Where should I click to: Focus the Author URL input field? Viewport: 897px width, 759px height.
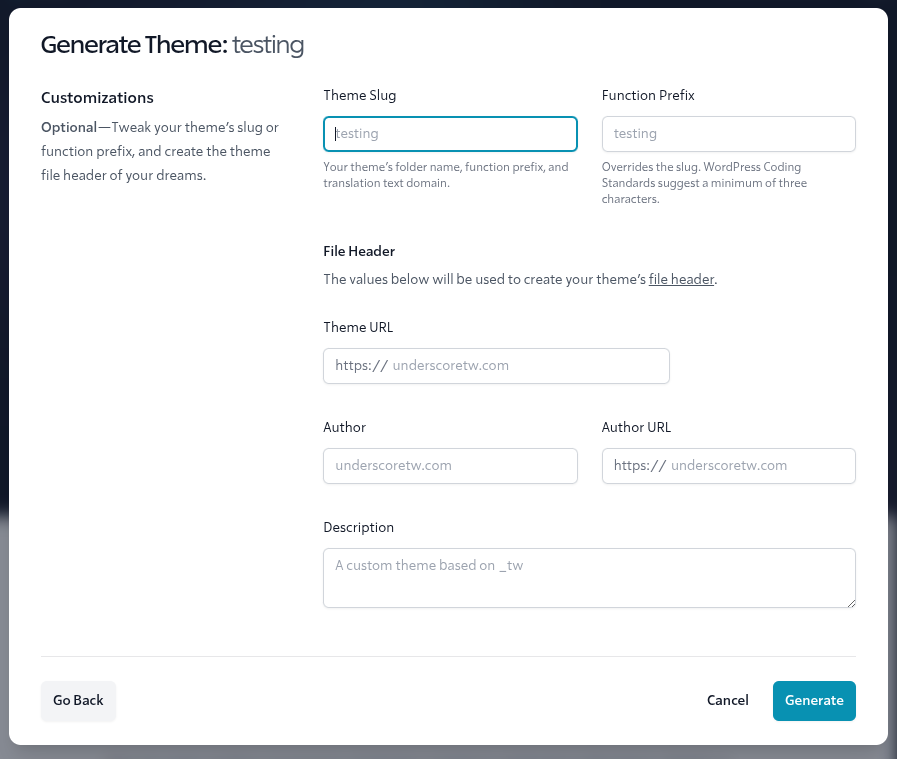pos(760,466)
